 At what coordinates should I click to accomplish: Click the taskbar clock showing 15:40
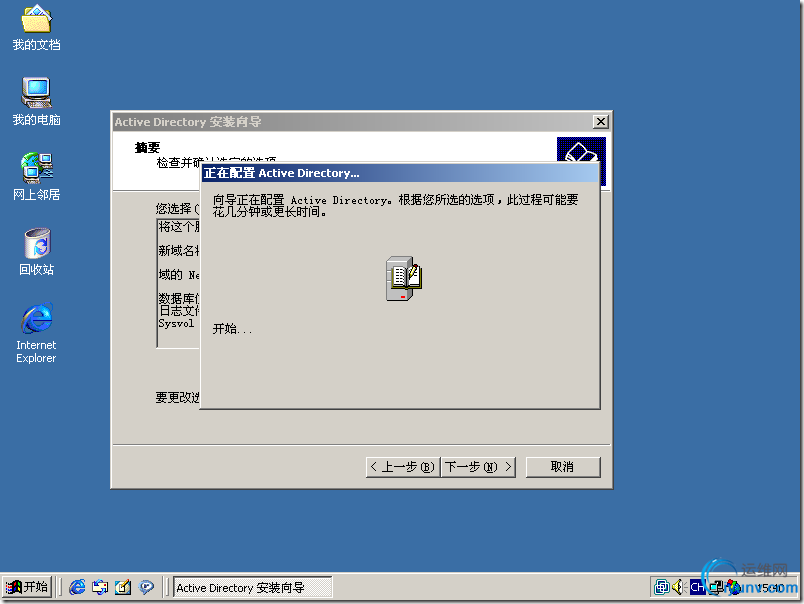pyautogui.click(x=770, y=588)
